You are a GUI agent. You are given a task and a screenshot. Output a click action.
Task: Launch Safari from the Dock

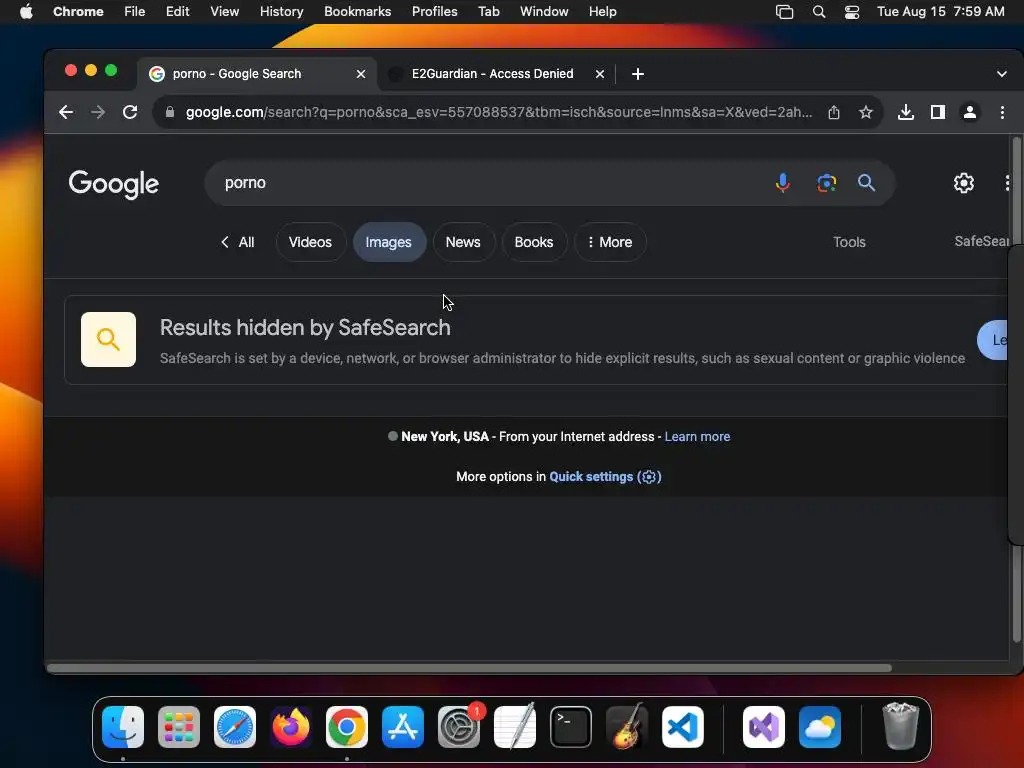point(235,727)
